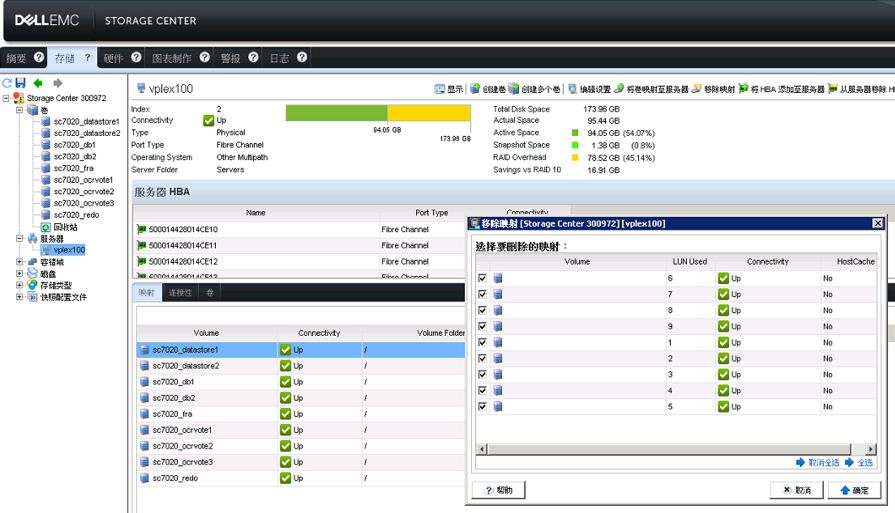Confirm with the 确定 button
Viewport: 895px width, 513px height.
click(854, 490)
